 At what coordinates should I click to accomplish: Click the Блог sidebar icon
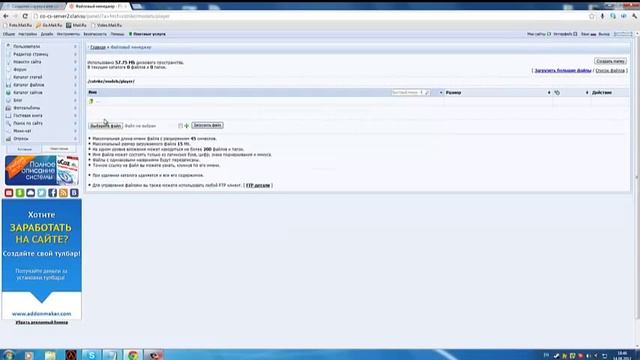(x=8, y=100)
